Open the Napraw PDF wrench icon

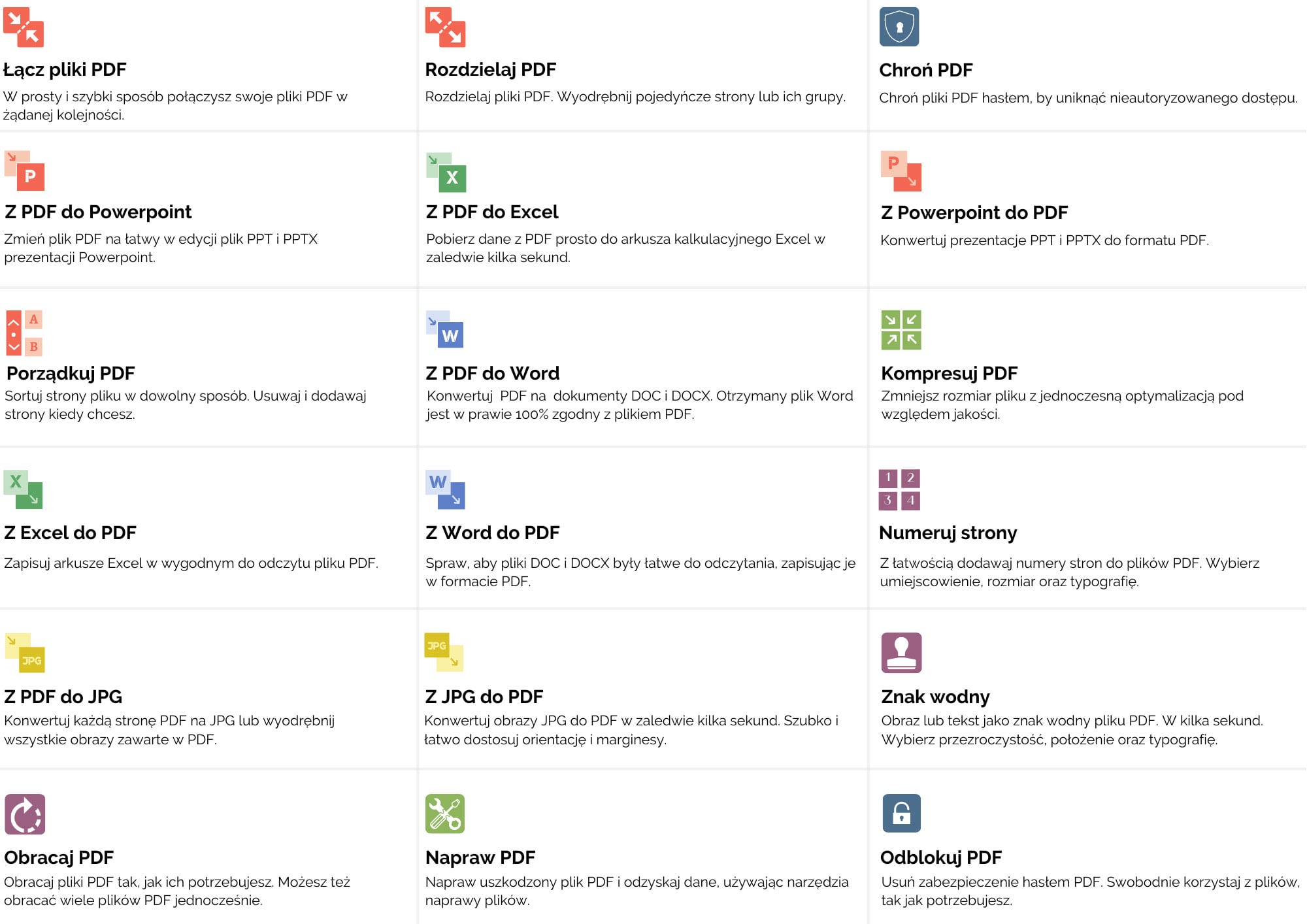445,814
